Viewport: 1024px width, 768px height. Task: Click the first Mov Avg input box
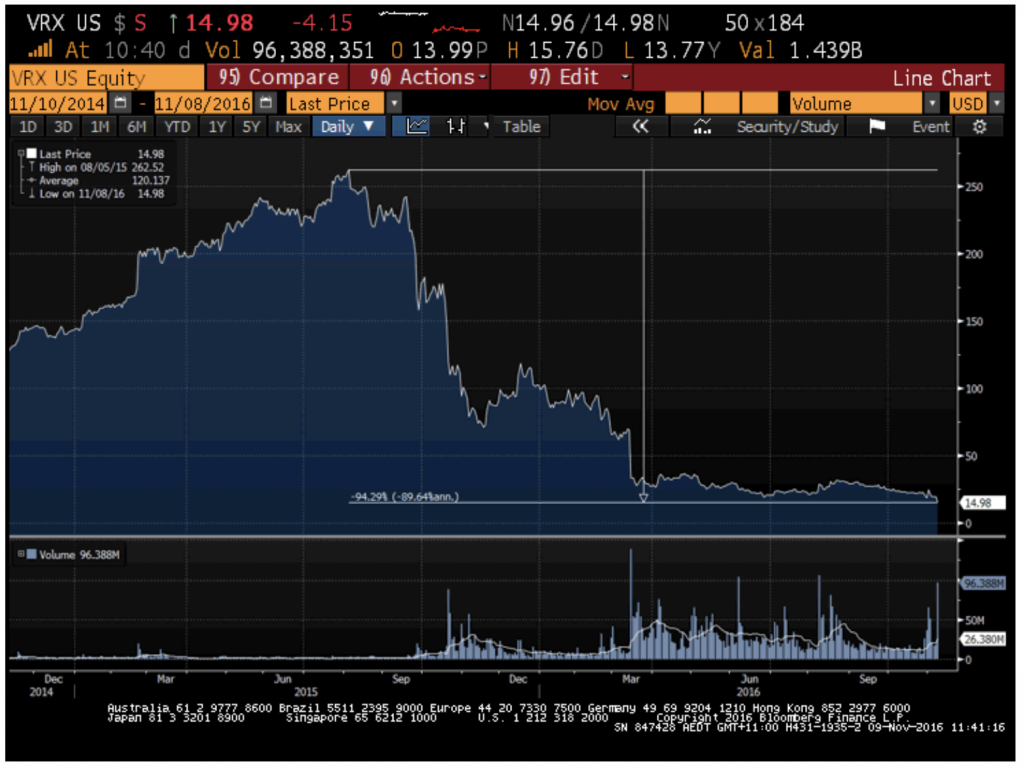pyautogui.click(x=682, y=103)
